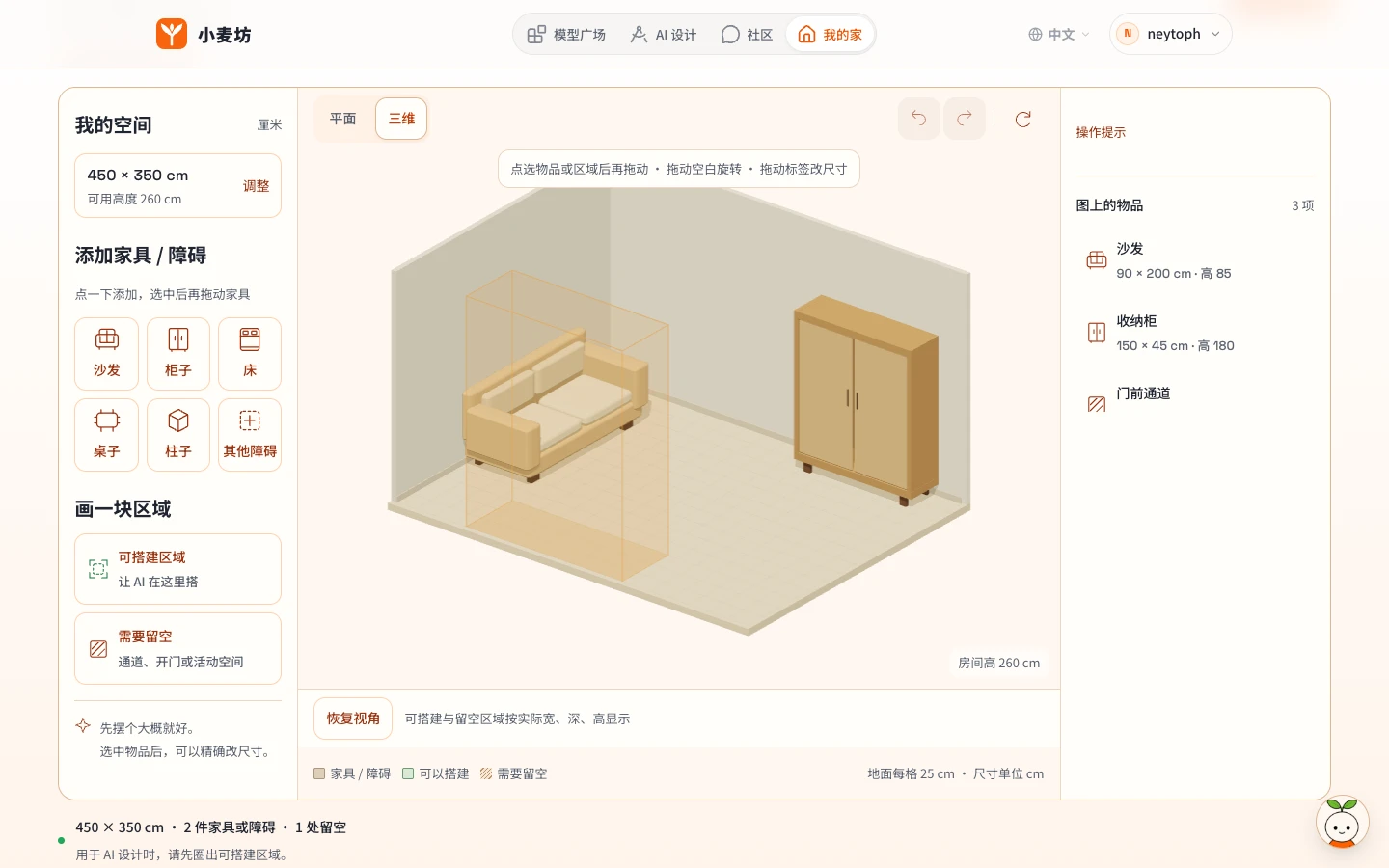Click the globe language icon
This screenshot has width=1389, height=868.
(x=1035, y=34)
